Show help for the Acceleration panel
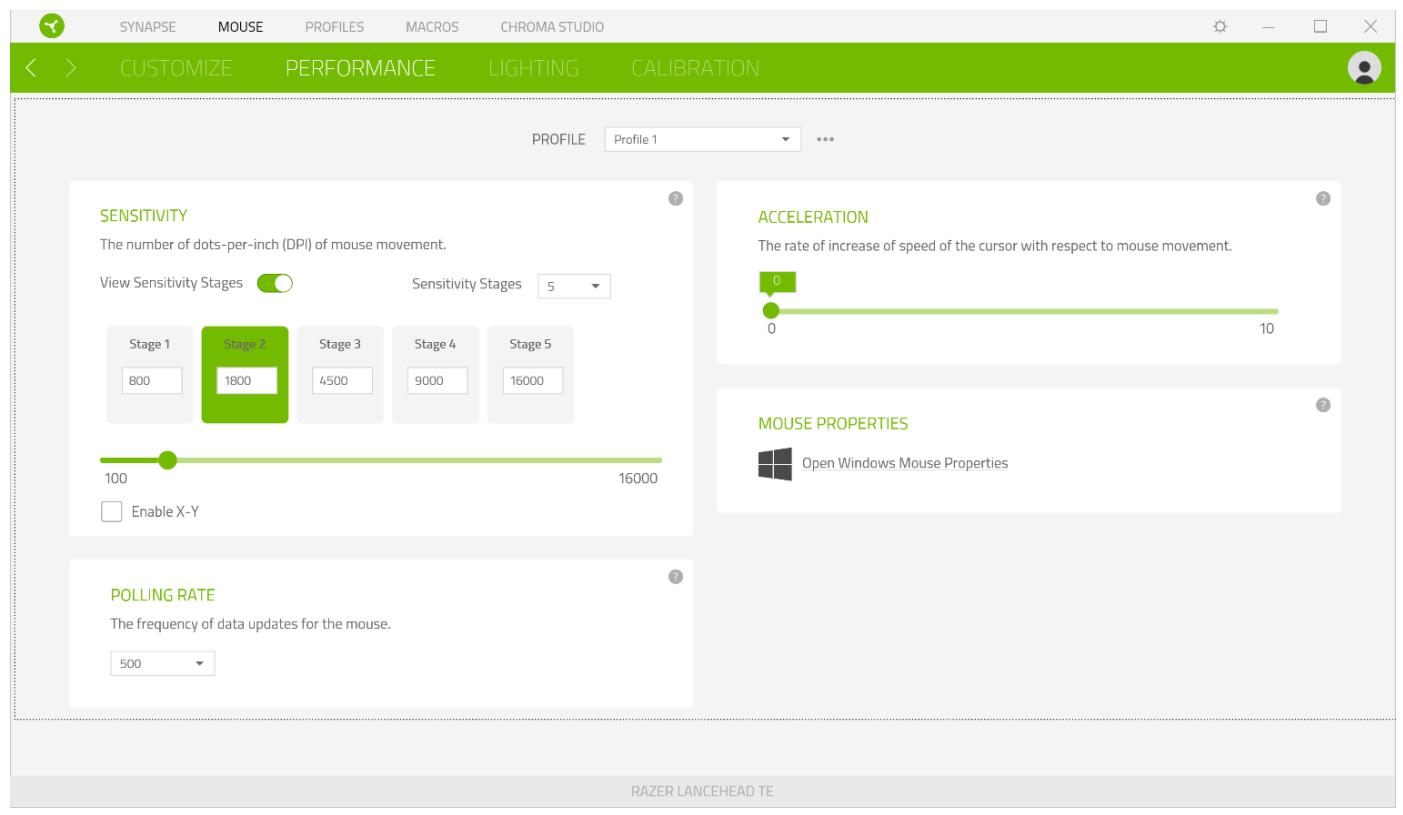The image size is (1403, 815). pyautogui.click(x=1323, y=199)
